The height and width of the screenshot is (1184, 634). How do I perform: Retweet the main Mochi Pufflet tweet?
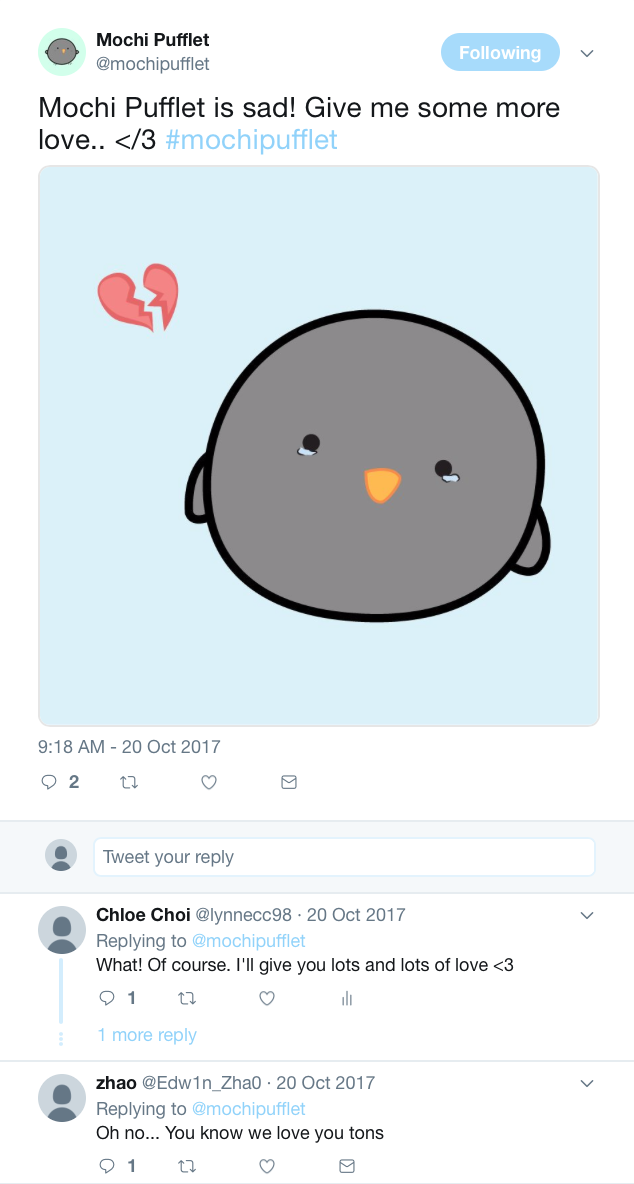pyautogui.click(x=128, y=782)
